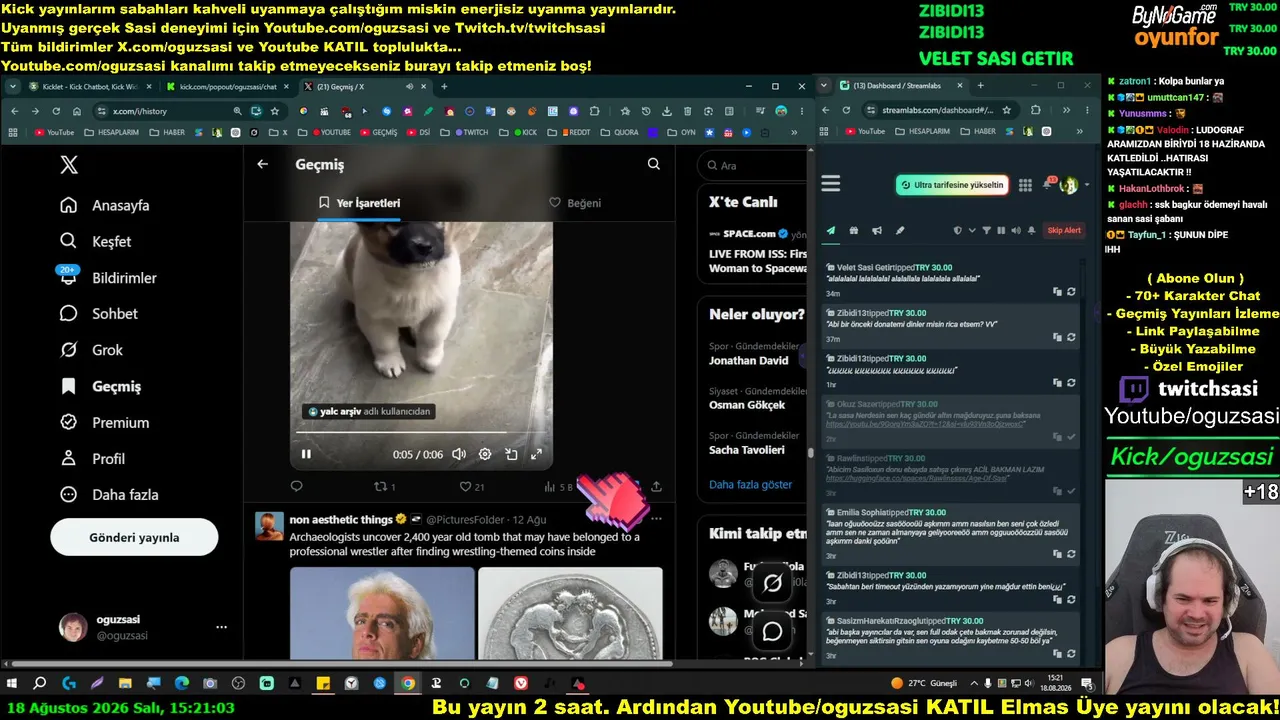This screenshot has height=720, width=1280.
Task: Open the gift icon tab in Streamlabs
Action: (854, 230)
